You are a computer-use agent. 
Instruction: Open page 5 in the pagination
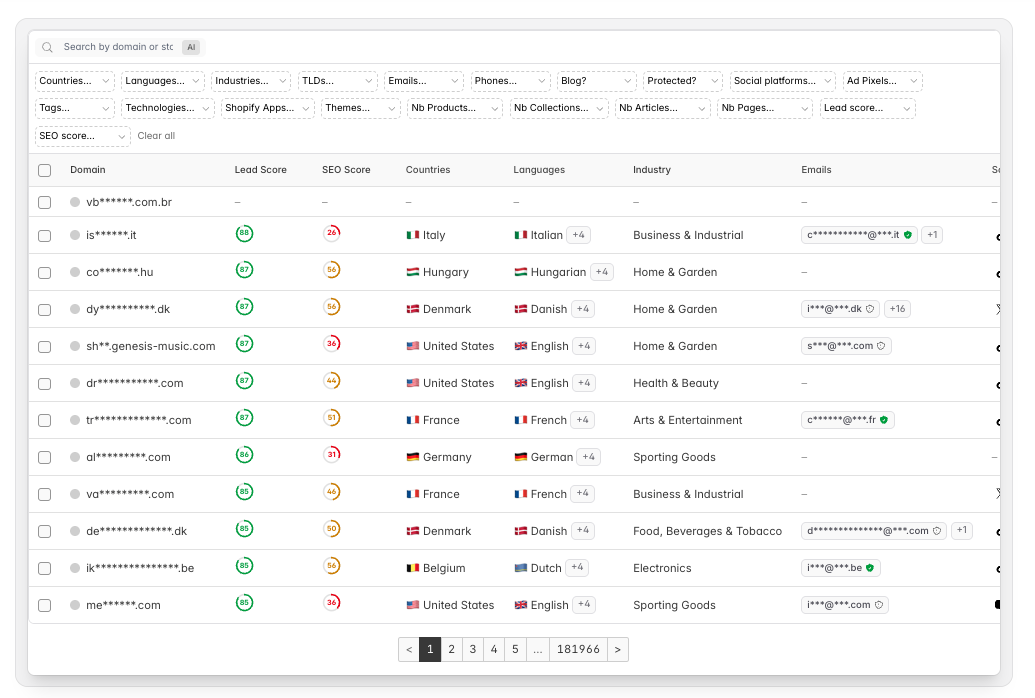(515, 649)
